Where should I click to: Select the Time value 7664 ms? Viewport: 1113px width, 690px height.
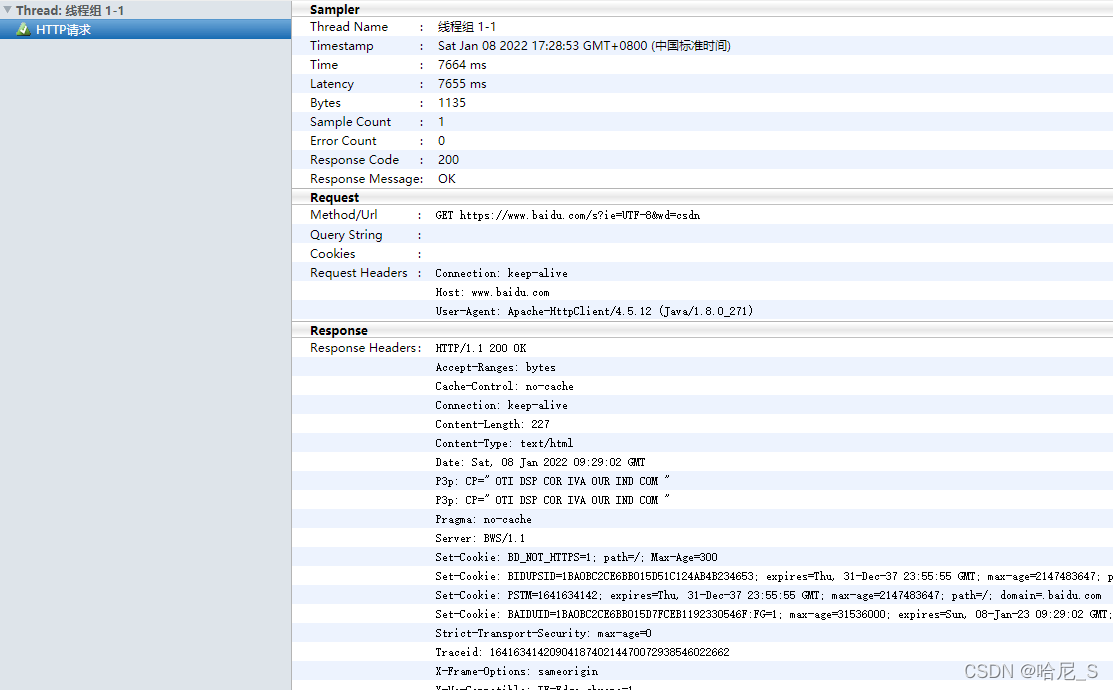pos(462,65)
